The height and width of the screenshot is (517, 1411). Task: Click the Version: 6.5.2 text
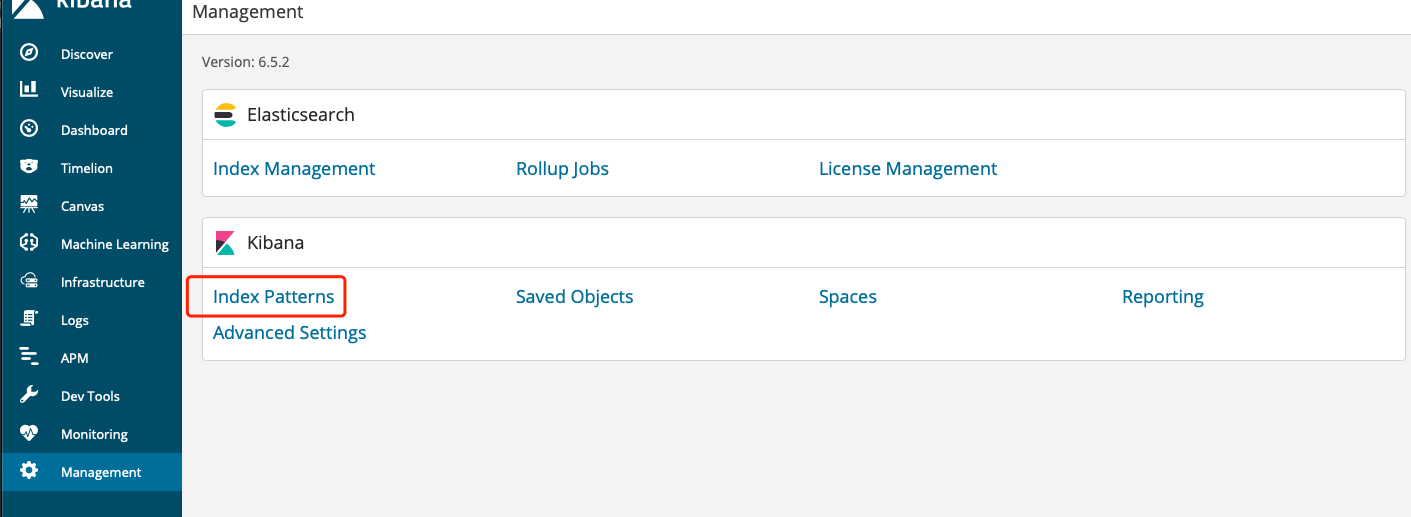pyautogui.click(x=246, y=62)
